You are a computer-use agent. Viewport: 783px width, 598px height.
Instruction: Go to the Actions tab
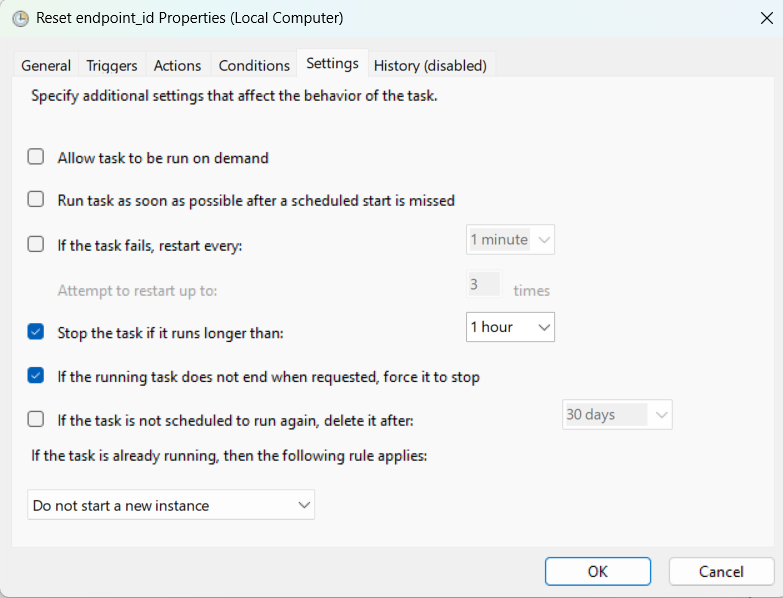(177, 65)
